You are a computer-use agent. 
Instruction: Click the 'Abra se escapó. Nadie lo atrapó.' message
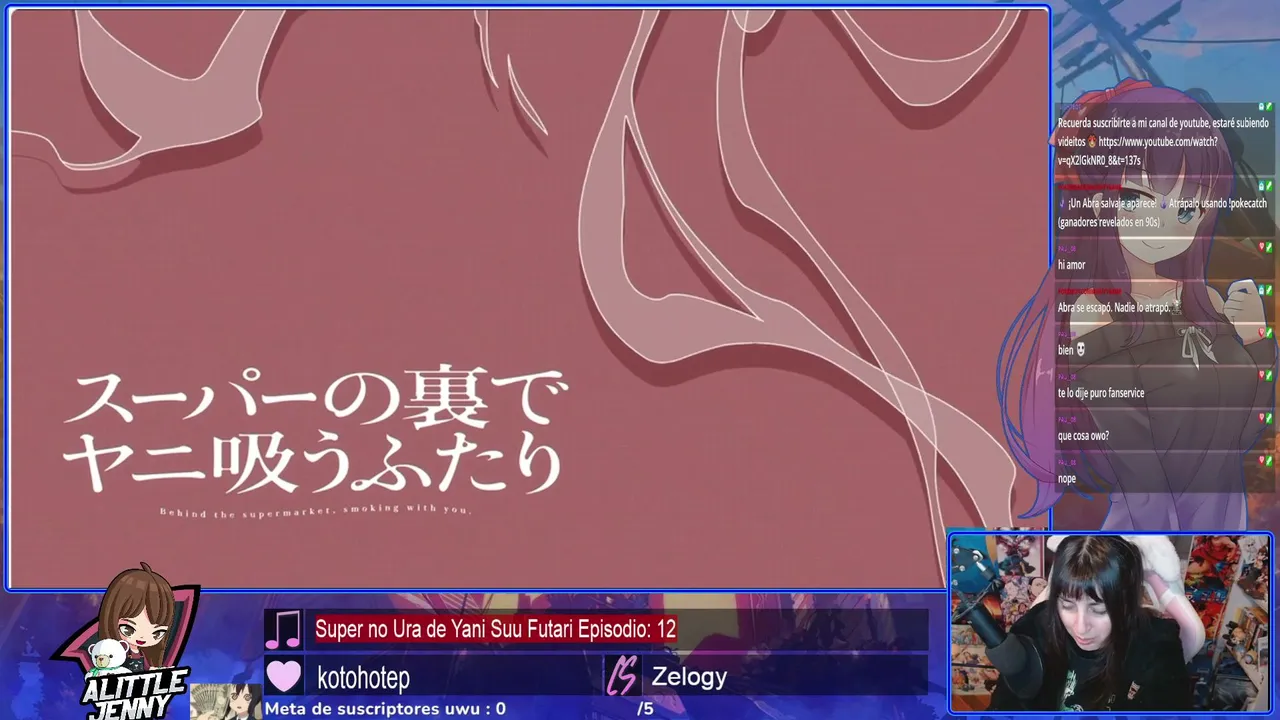pos(1120,308)
